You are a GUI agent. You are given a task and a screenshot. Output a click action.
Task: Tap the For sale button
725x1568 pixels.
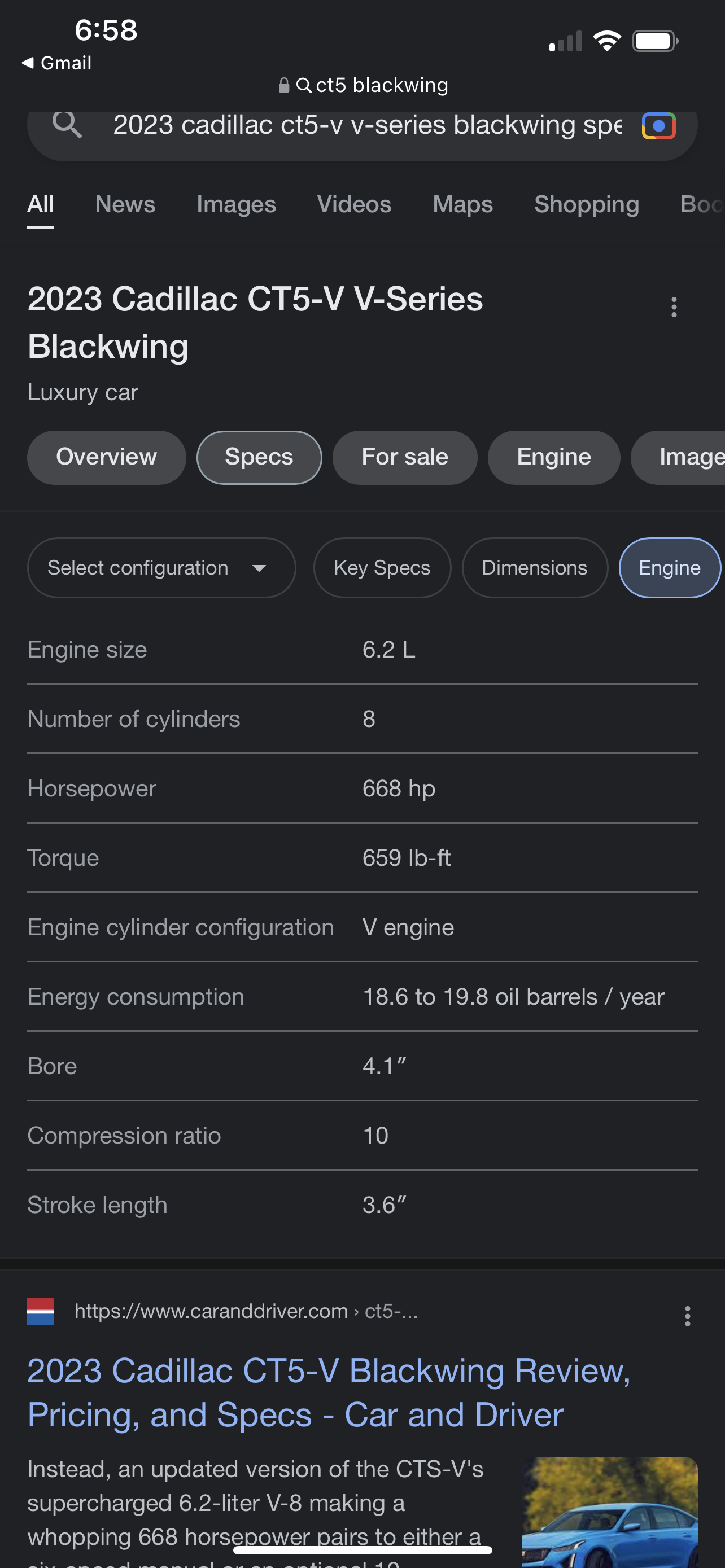coord(404,457)
